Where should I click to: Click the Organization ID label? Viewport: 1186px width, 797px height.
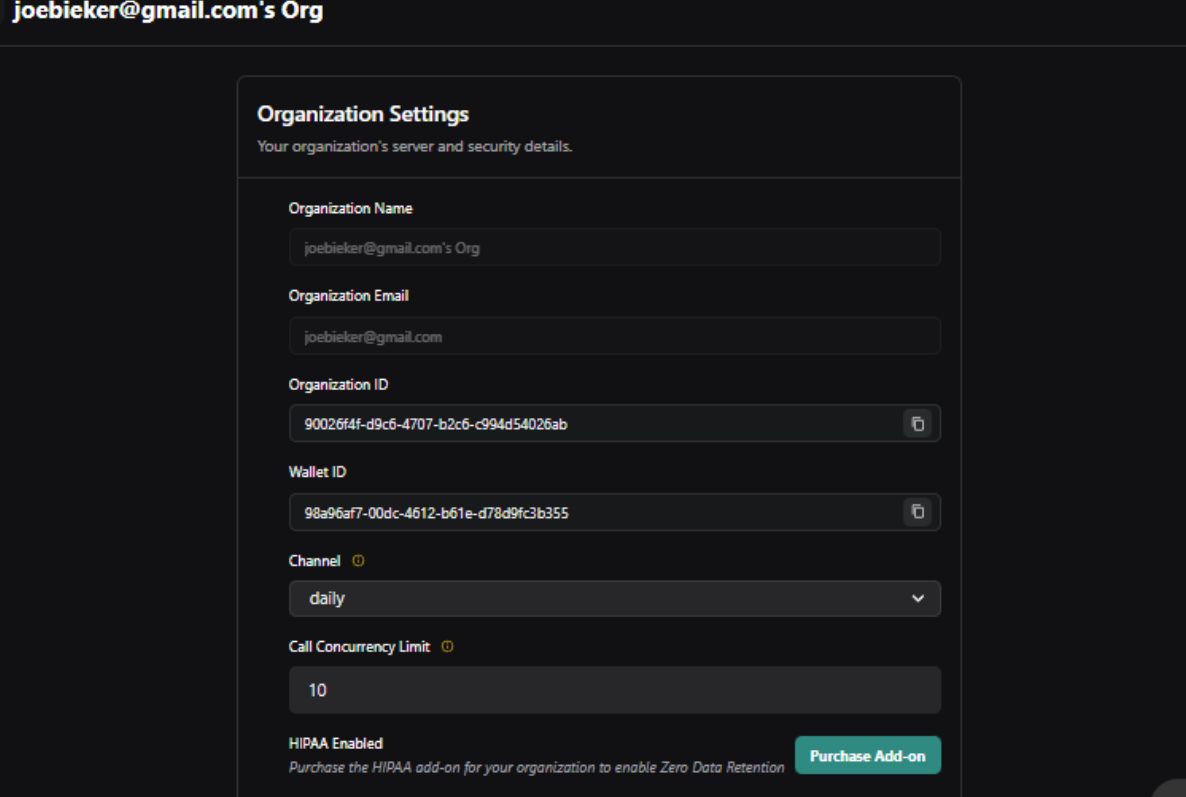tap(339, 385)
